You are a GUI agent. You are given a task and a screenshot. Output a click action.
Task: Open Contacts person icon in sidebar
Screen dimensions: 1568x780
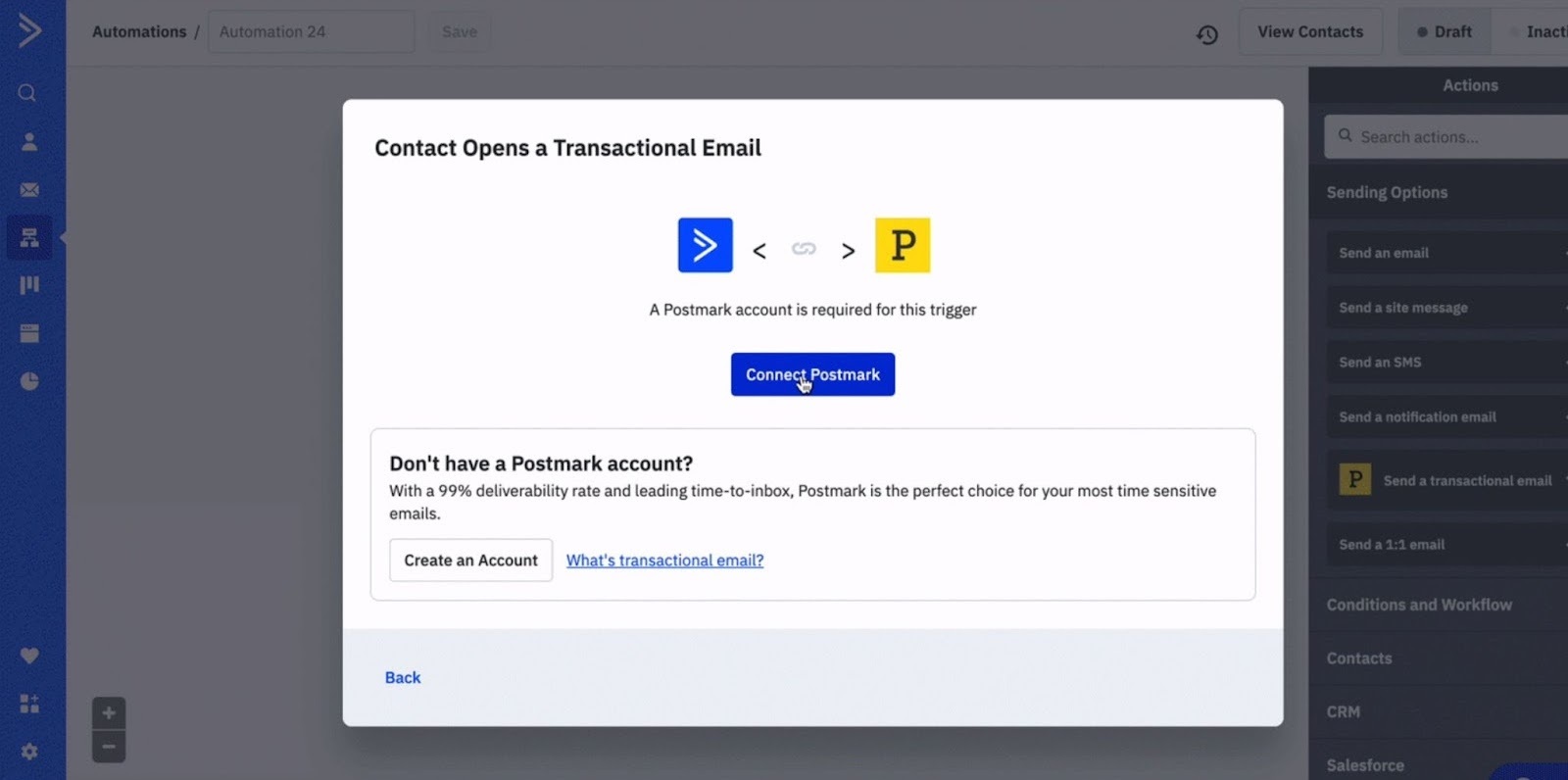pos(29,142)
